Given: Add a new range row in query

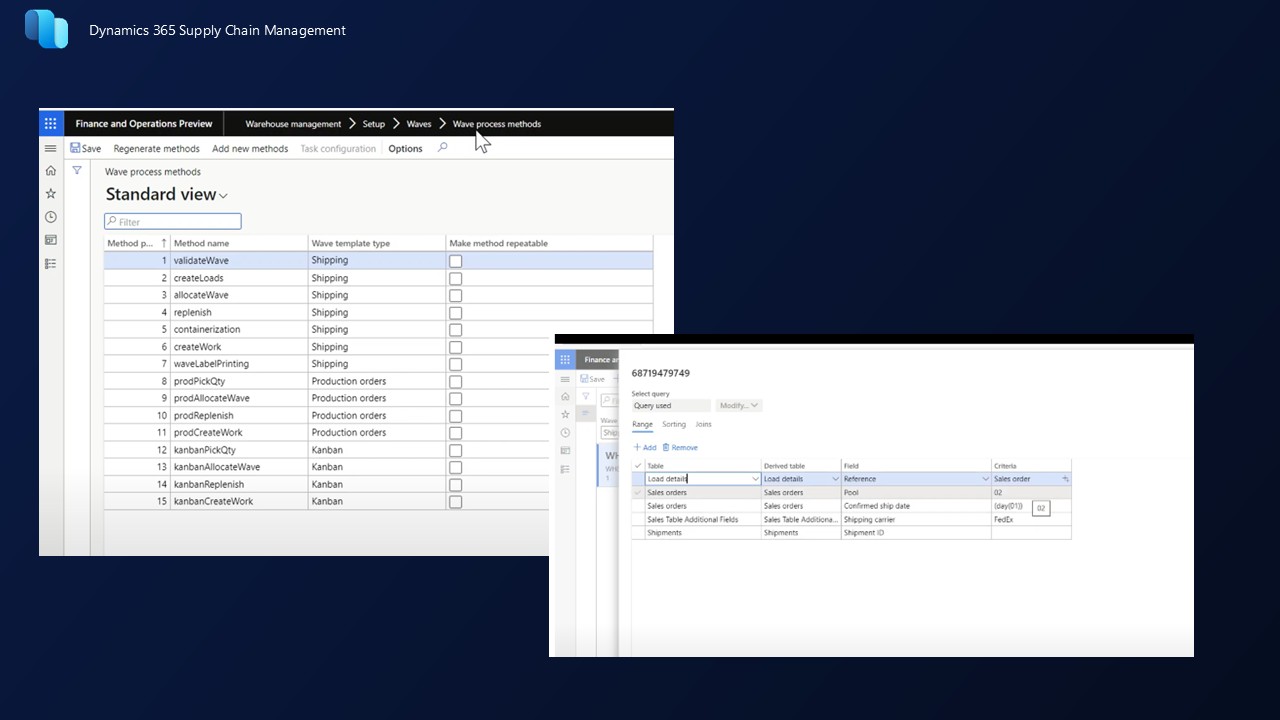Looking at the screenshot, I should 645,448.
